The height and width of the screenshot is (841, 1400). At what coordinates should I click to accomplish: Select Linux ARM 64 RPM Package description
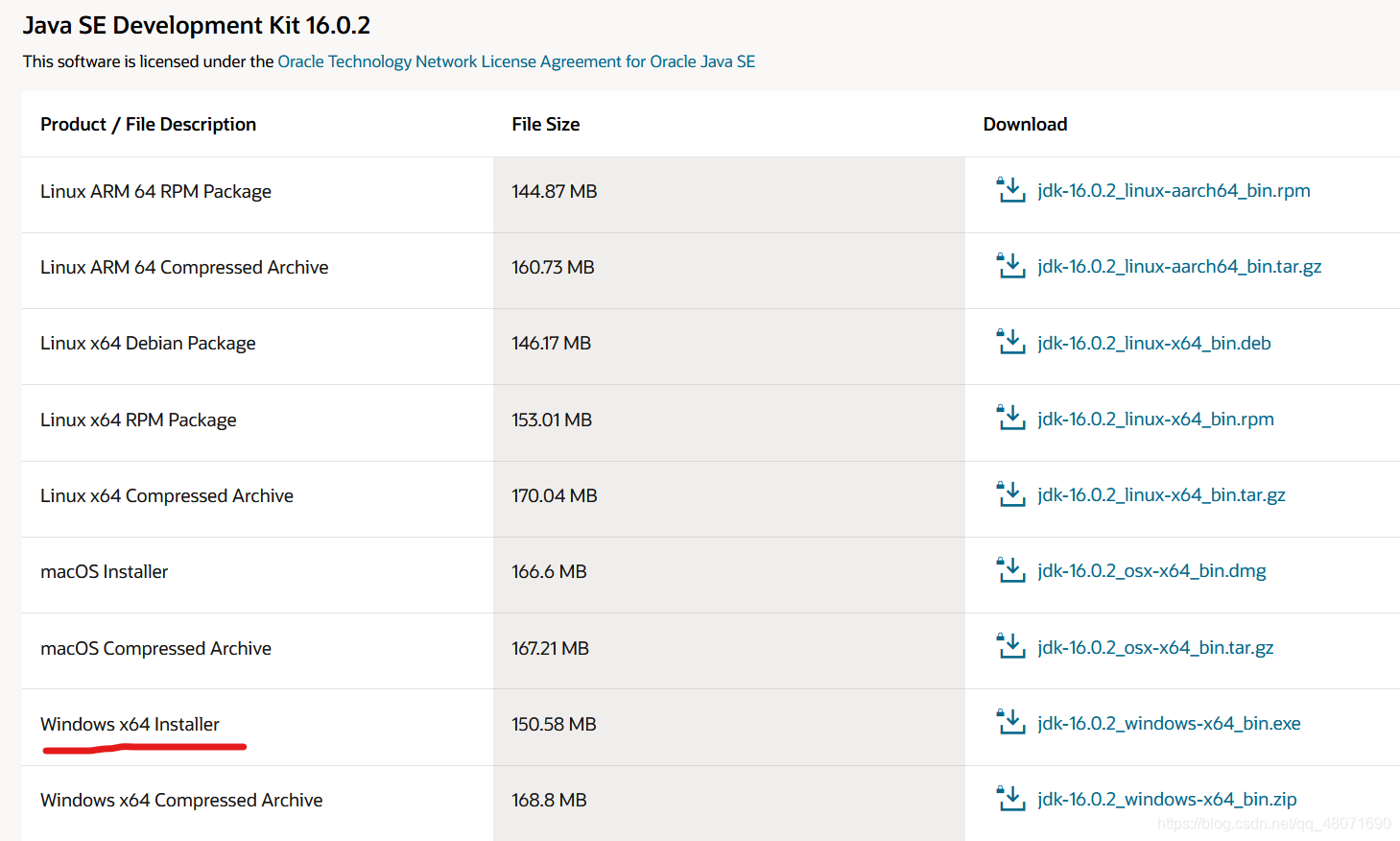coord(155,191)
